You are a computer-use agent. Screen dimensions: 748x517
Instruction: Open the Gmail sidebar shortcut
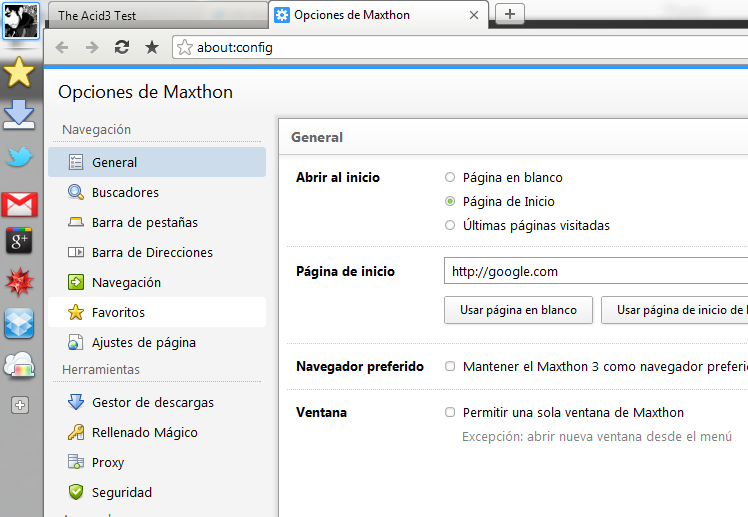click(x=20, y=205)
